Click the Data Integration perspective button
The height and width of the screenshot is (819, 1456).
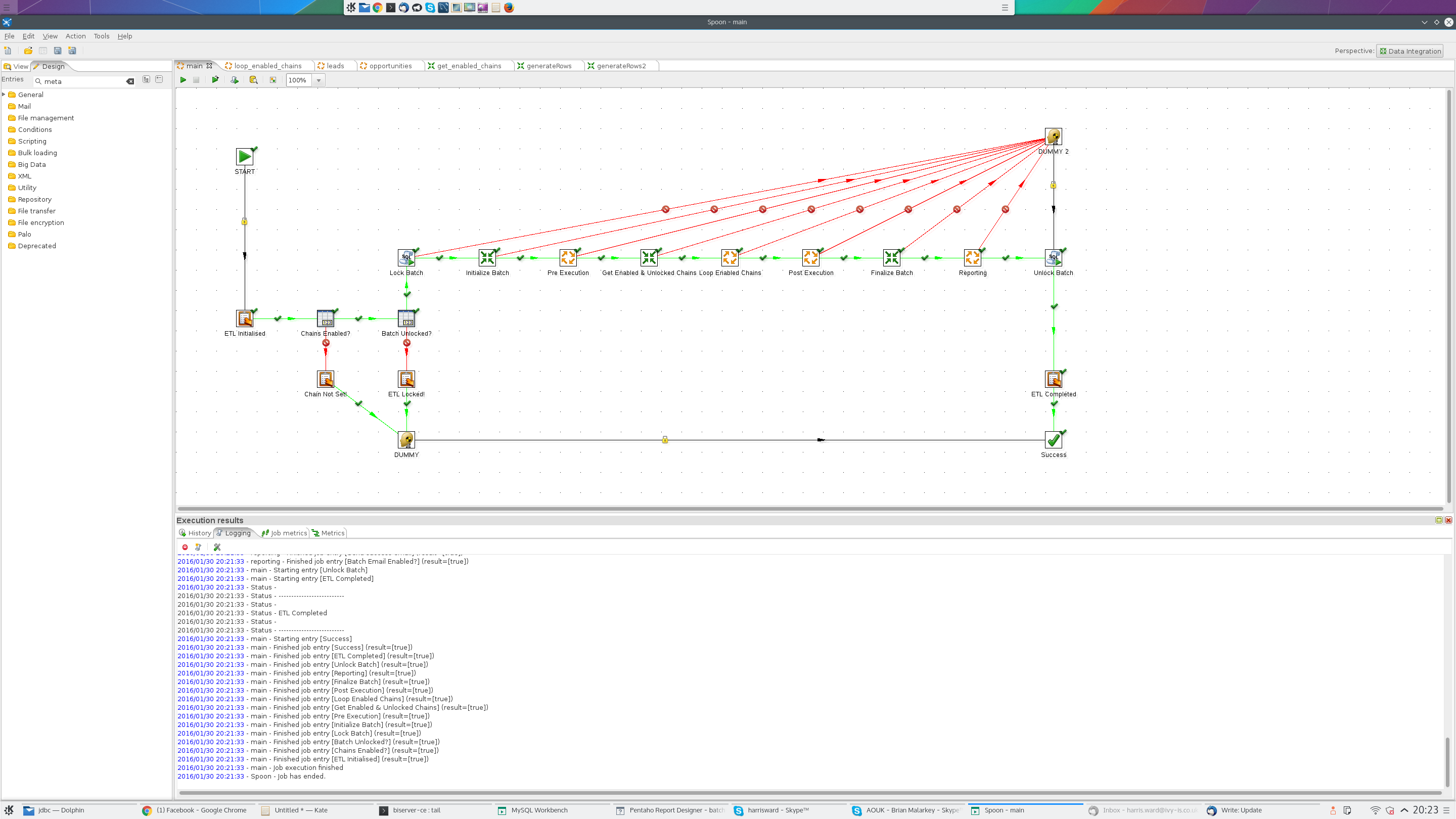click(1409, 52)
